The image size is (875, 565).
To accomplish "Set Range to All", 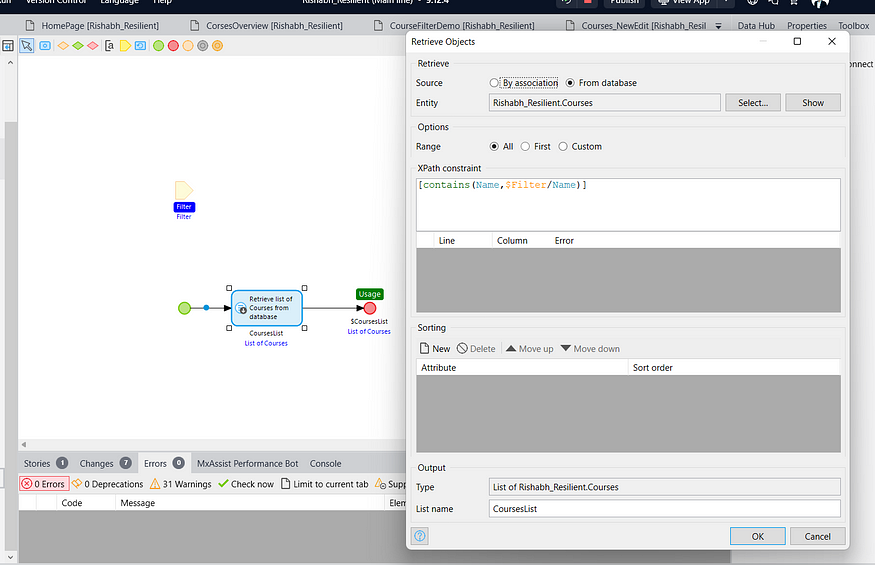I will click(x=501, y=146).
